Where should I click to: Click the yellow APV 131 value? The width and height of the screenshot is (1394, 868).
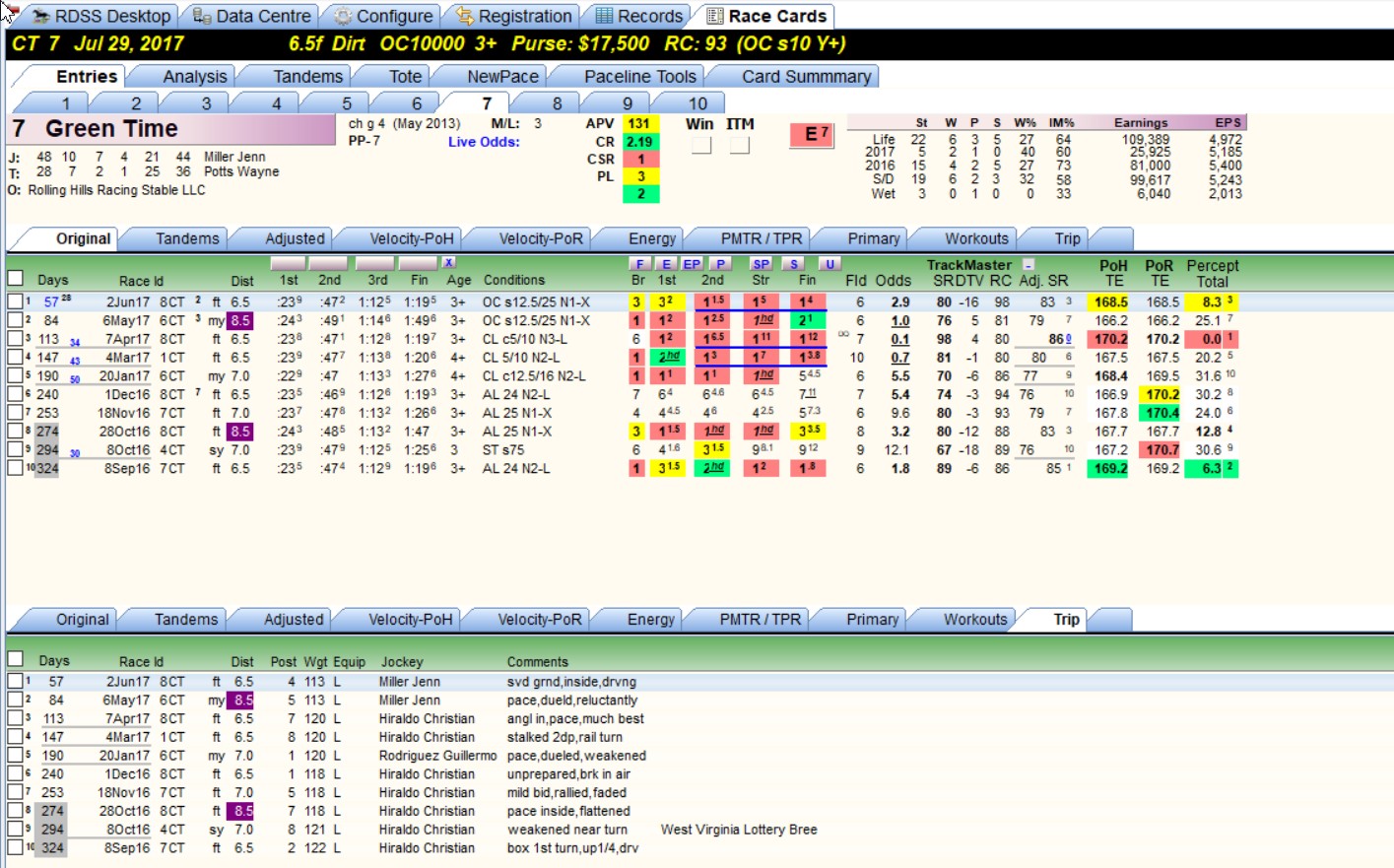(x=640, y=123)
